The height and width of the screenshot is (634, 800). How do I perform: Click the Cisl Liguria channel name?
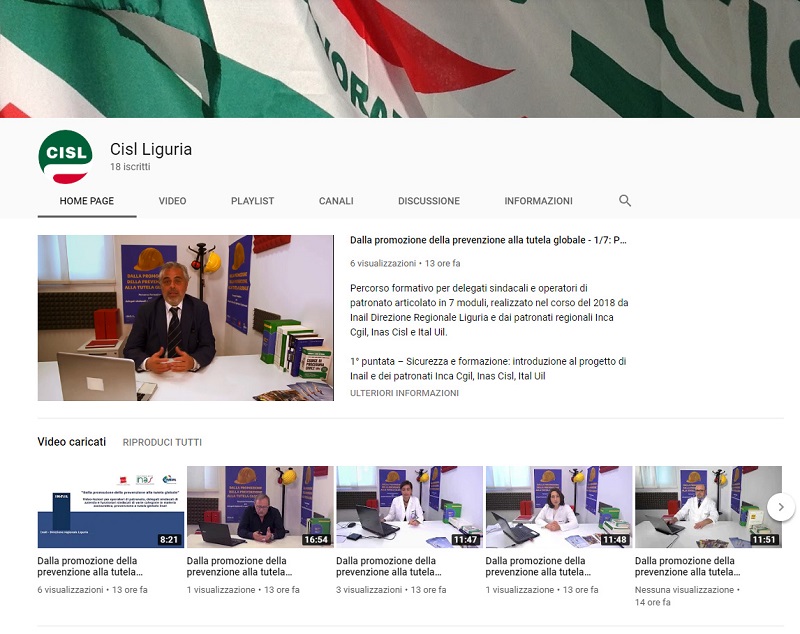pos(151,149)
